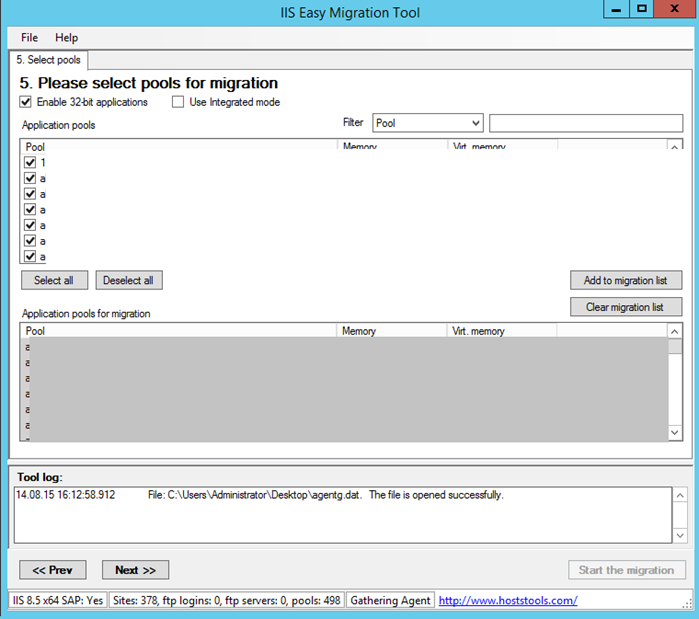
Task: Click Gathering Agent status entry
Action: point(390,601)
